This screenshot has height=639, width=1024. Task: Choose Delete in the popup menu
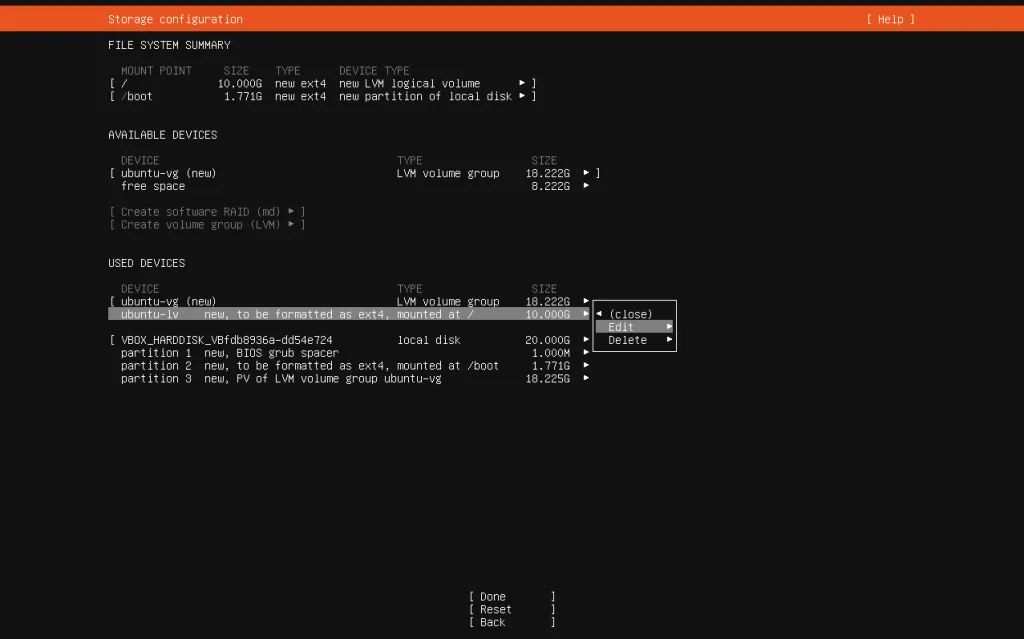(x=634, y=340)
